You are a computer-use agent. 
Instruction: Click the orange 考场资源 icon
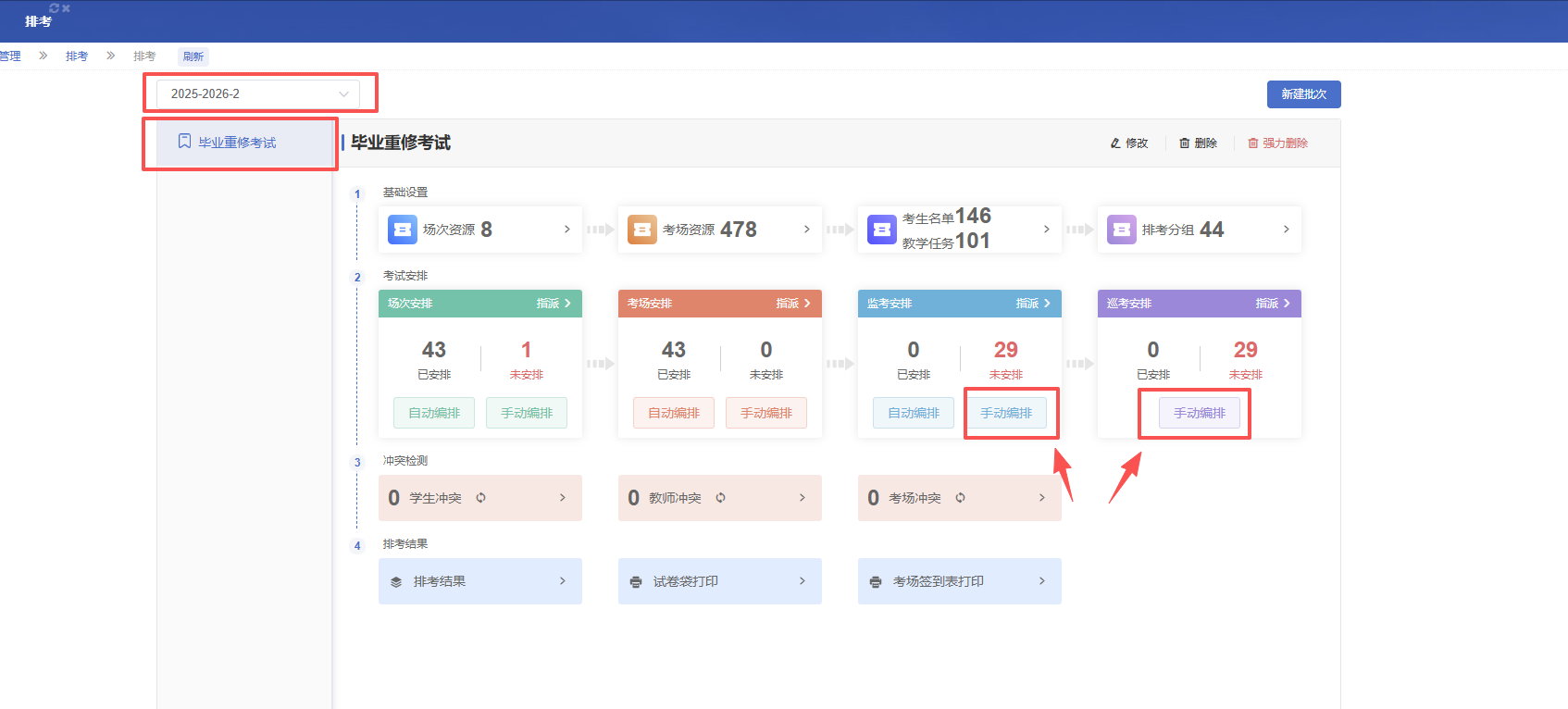tap(642, 230)
